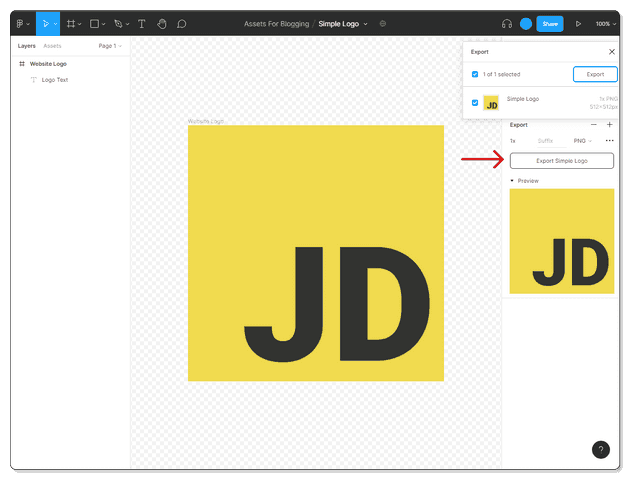Toggle the 1 of 1 selected checkbox
The image size is (630, 480).
pos(475,74)
